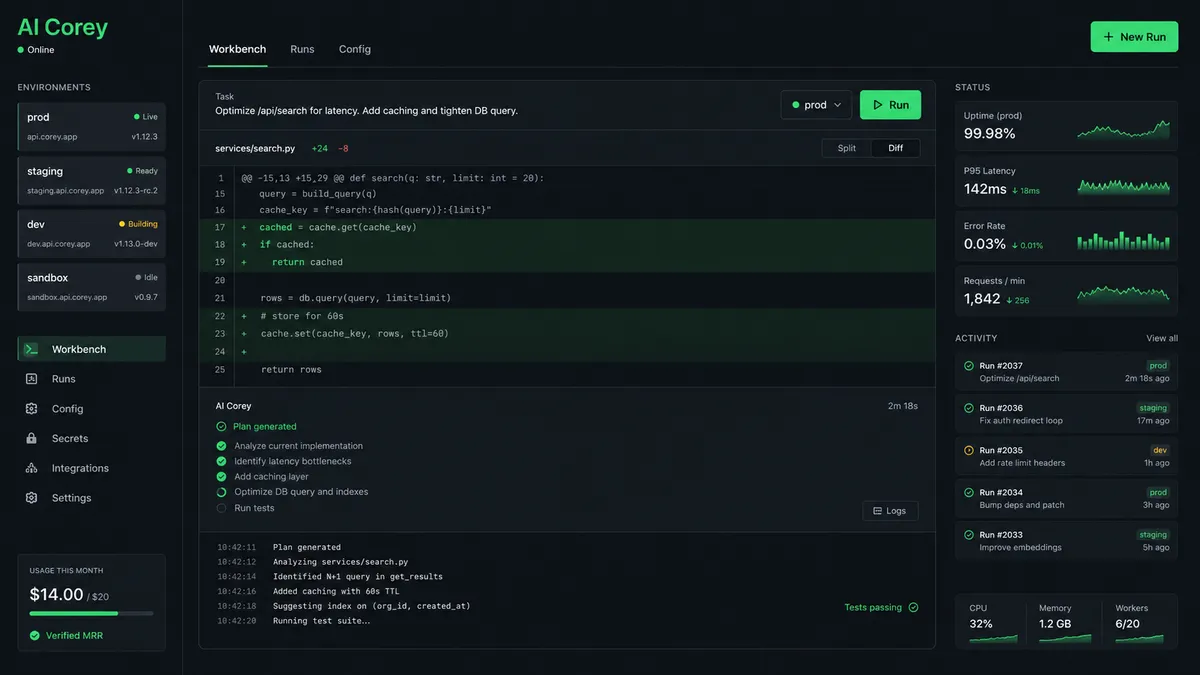Click the play icon on Run button
The height and width of the screenshot is (675, 1200).
[x=878, y=105]
